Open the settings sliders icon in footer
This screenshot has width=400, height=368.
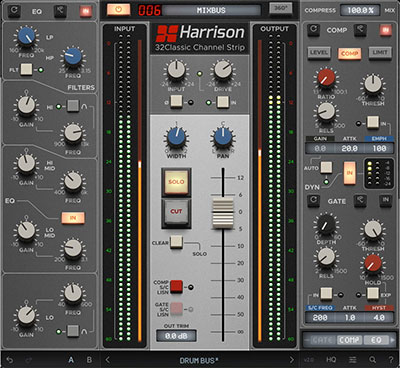pos(353,360)
